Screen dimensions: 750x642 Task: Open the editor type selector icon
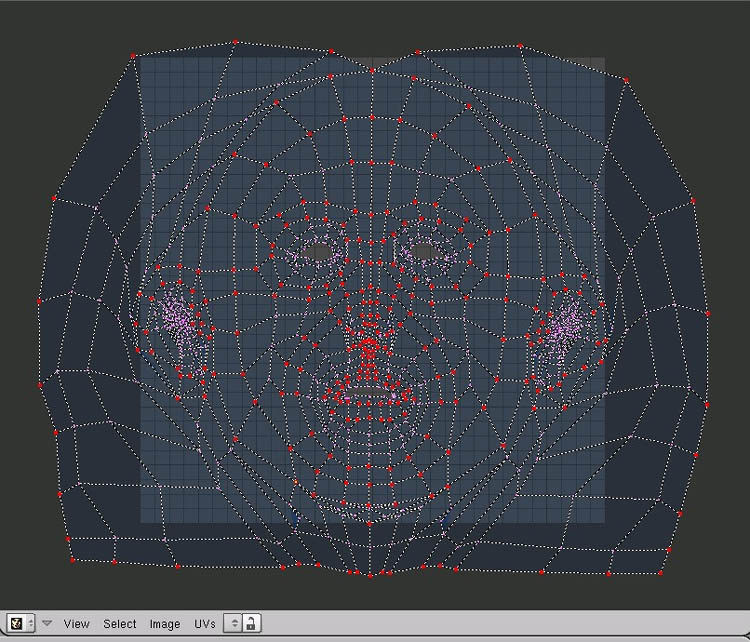tap(17, 624)
